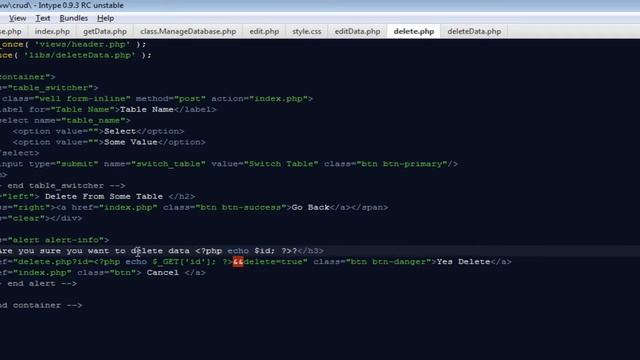Click the Go Back link text in code
This screenshot has width=640, height=360.
pyautogui.click(x=311, y=207)
